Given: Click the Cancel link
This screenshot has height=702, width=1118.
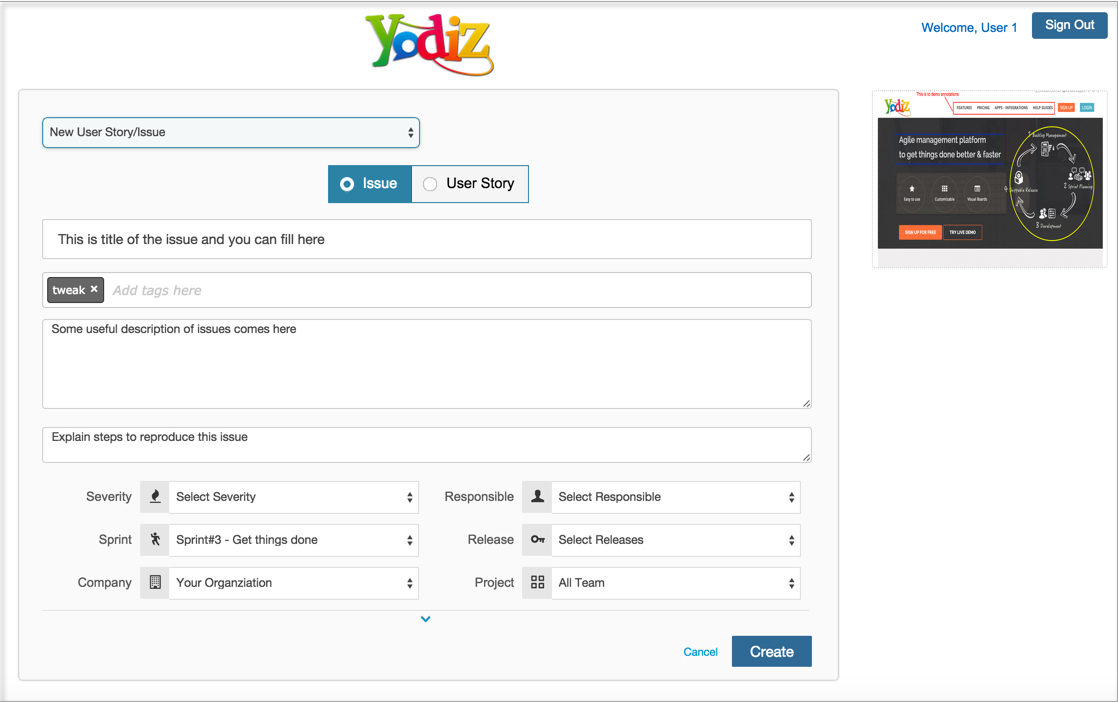Looking at the screenshot, I should [700, 652].
